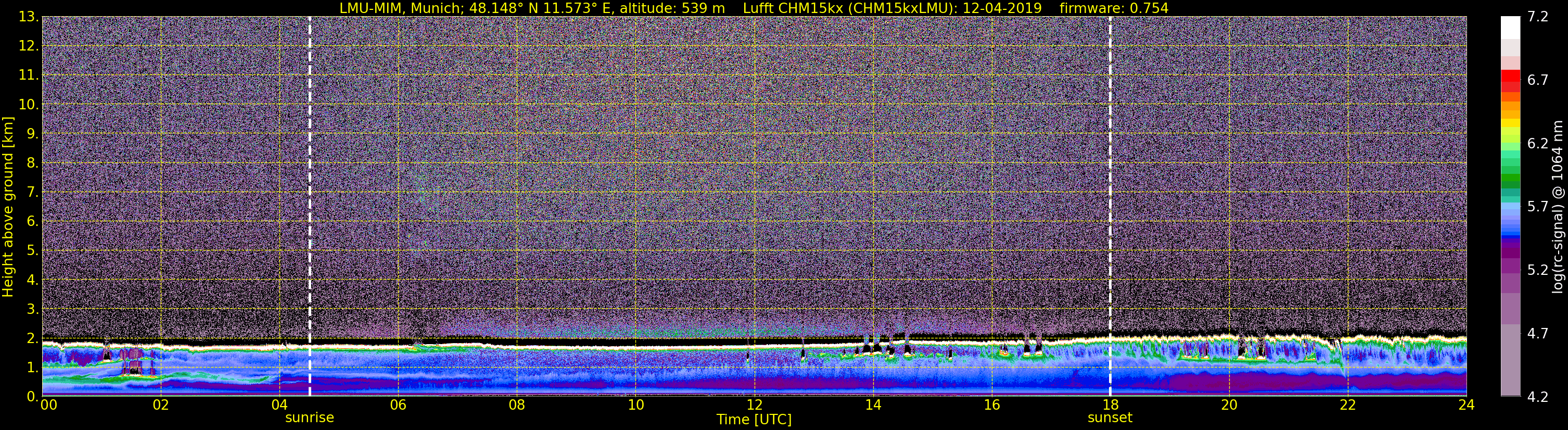Click the x-axis tick label '24'

pyautogui.click(x=1467, y=405)
